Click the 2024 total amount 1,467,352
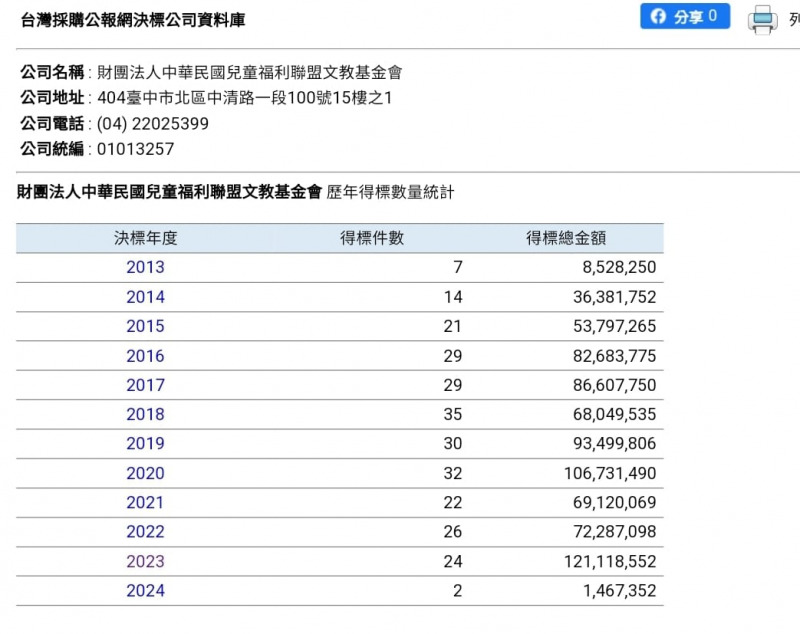Viewport: 800px width, 634px height. pyautogui.click(x=619, y=591)
